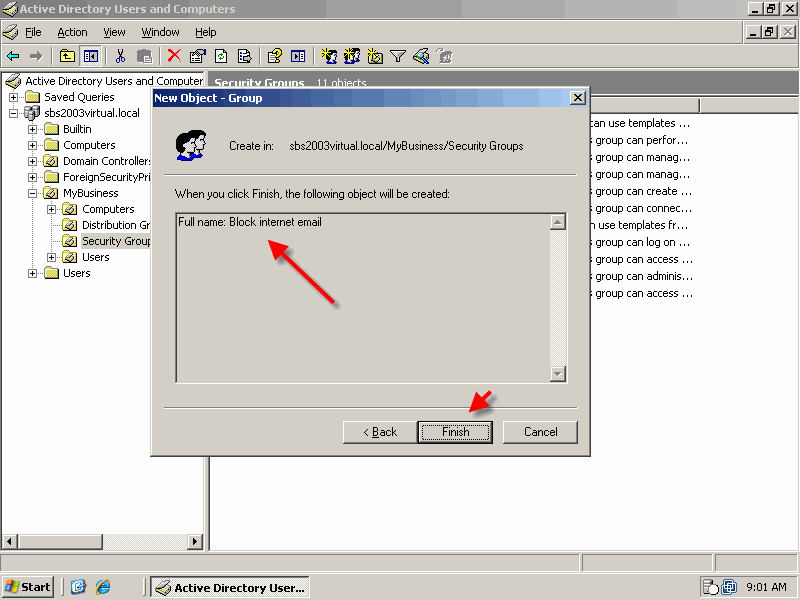Viewport: 800px width, 600px height.
Task: Open the Window menu
Action: (x=160, y=32)
